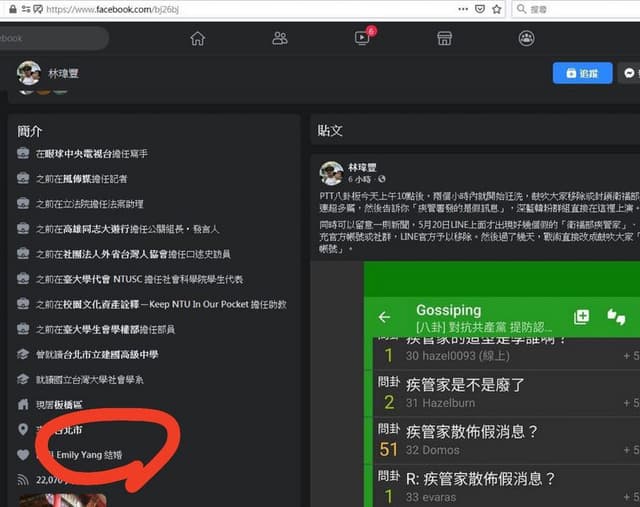The width and height of the screenshot is (640, 507).
Task: Click the add-post icon in Gossiping header
Action: tap(581, 317)
